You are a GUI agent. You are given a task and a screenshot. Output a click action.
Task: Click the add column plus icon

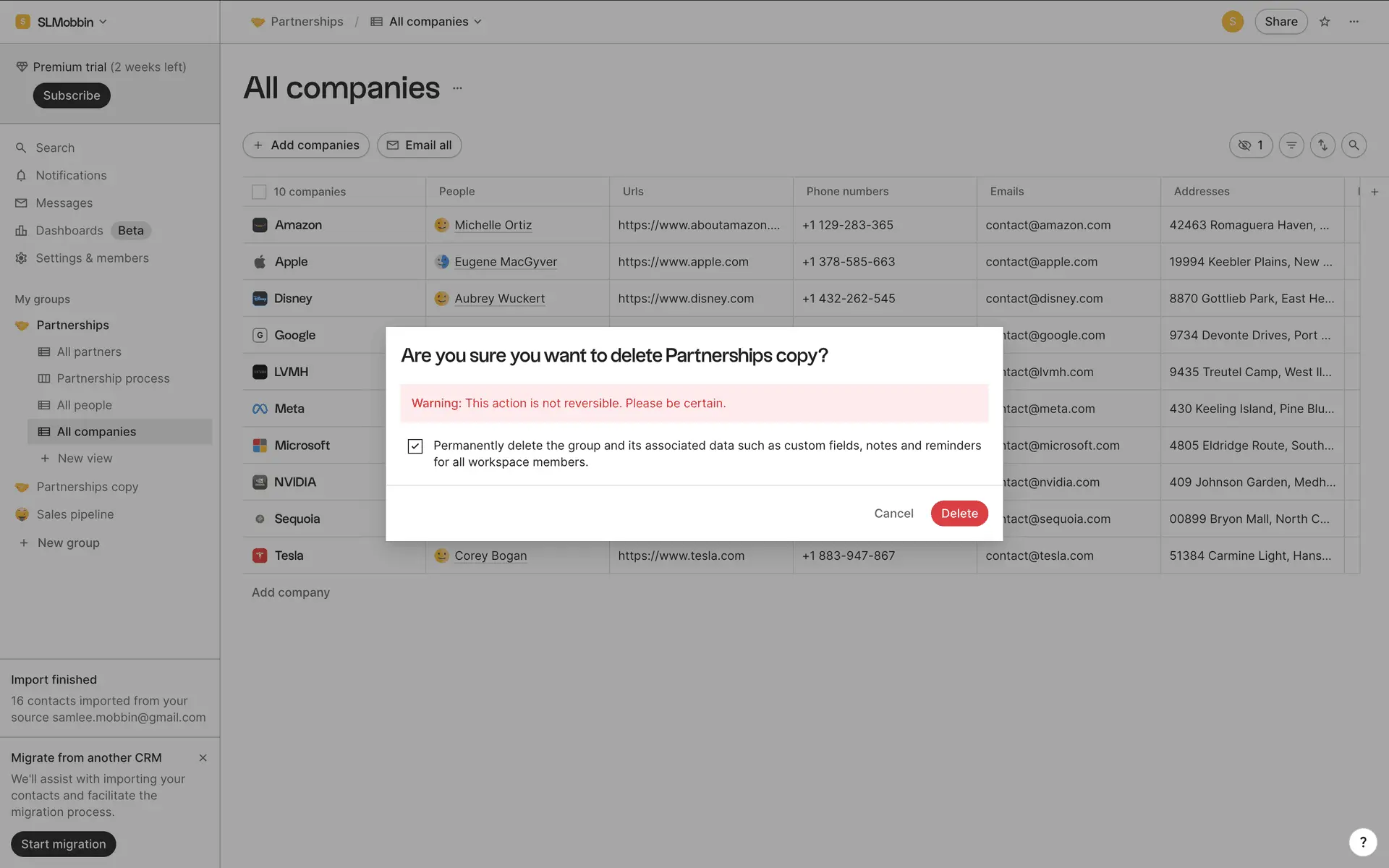[x=1375, y=192]
